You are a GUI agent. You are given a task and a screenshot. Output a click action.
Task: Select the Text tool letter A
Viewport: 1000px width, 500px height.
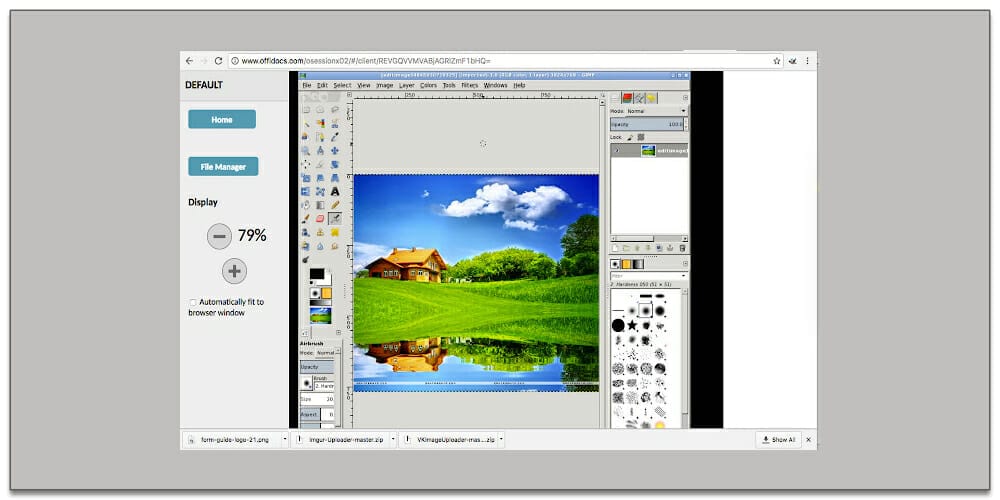[x=335, y=191]
